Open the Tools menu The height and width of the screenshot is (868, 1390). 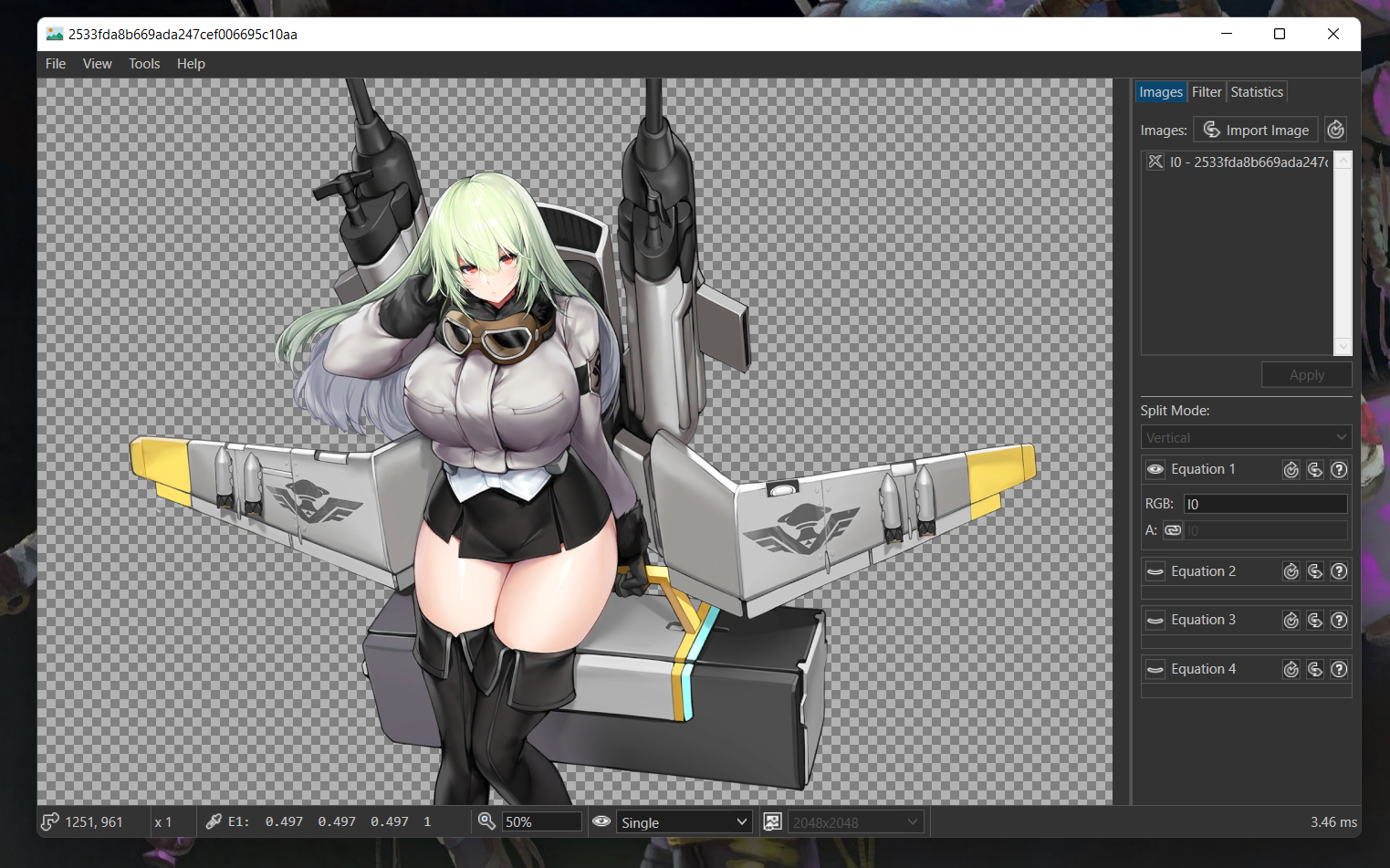point(144,64)
